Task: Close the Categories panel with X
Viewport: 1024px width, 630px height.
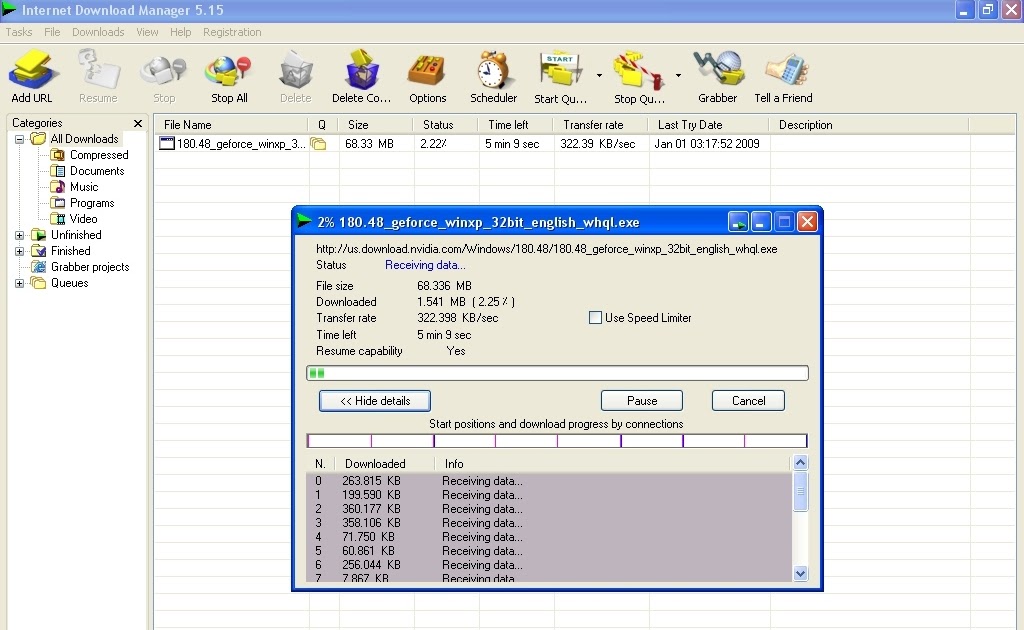Action: 138,123
